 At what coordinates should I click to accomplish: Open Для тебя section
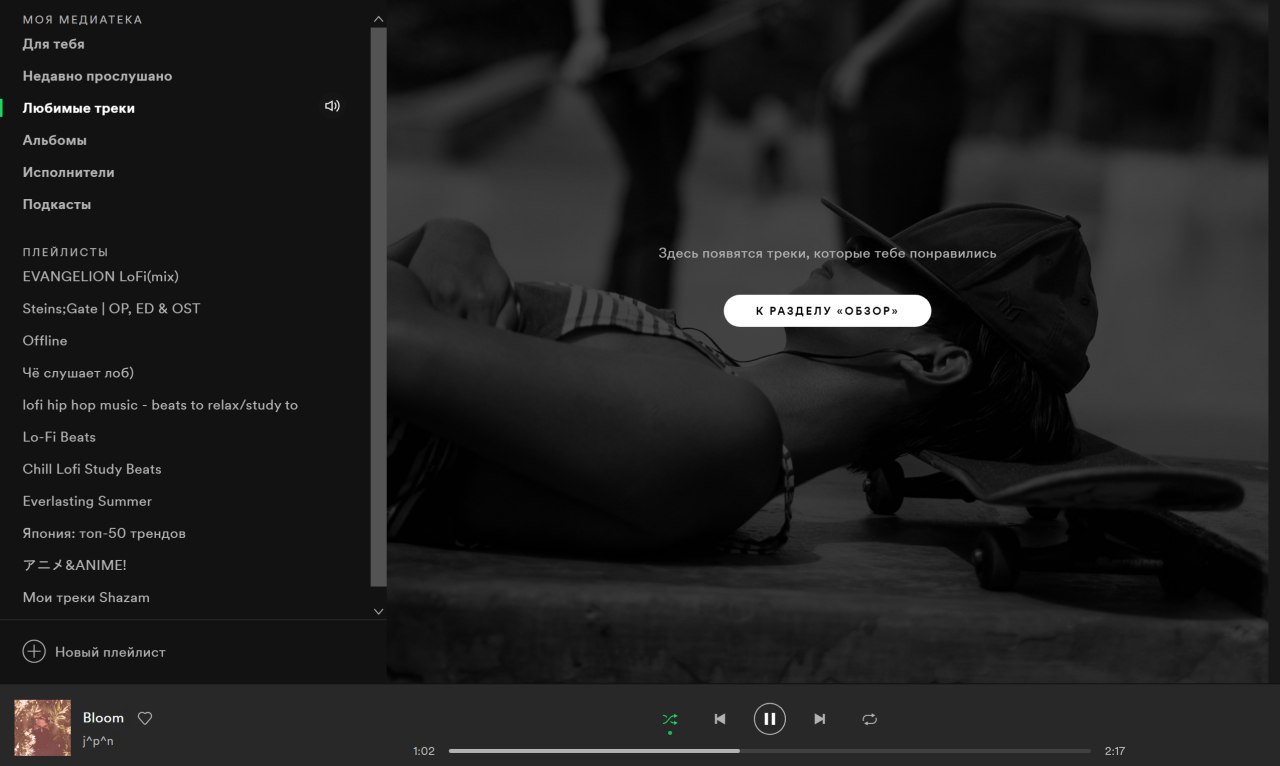point(53,44)
